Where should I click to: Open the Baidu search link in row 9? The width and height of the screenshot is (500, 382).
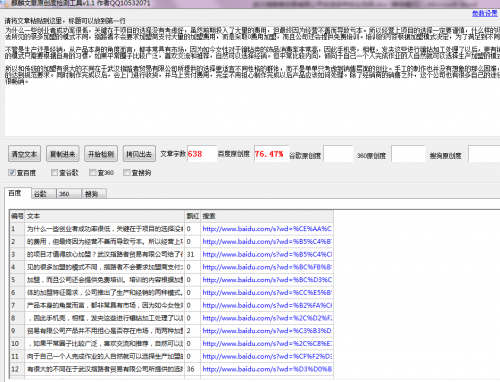tap(267, 331)
